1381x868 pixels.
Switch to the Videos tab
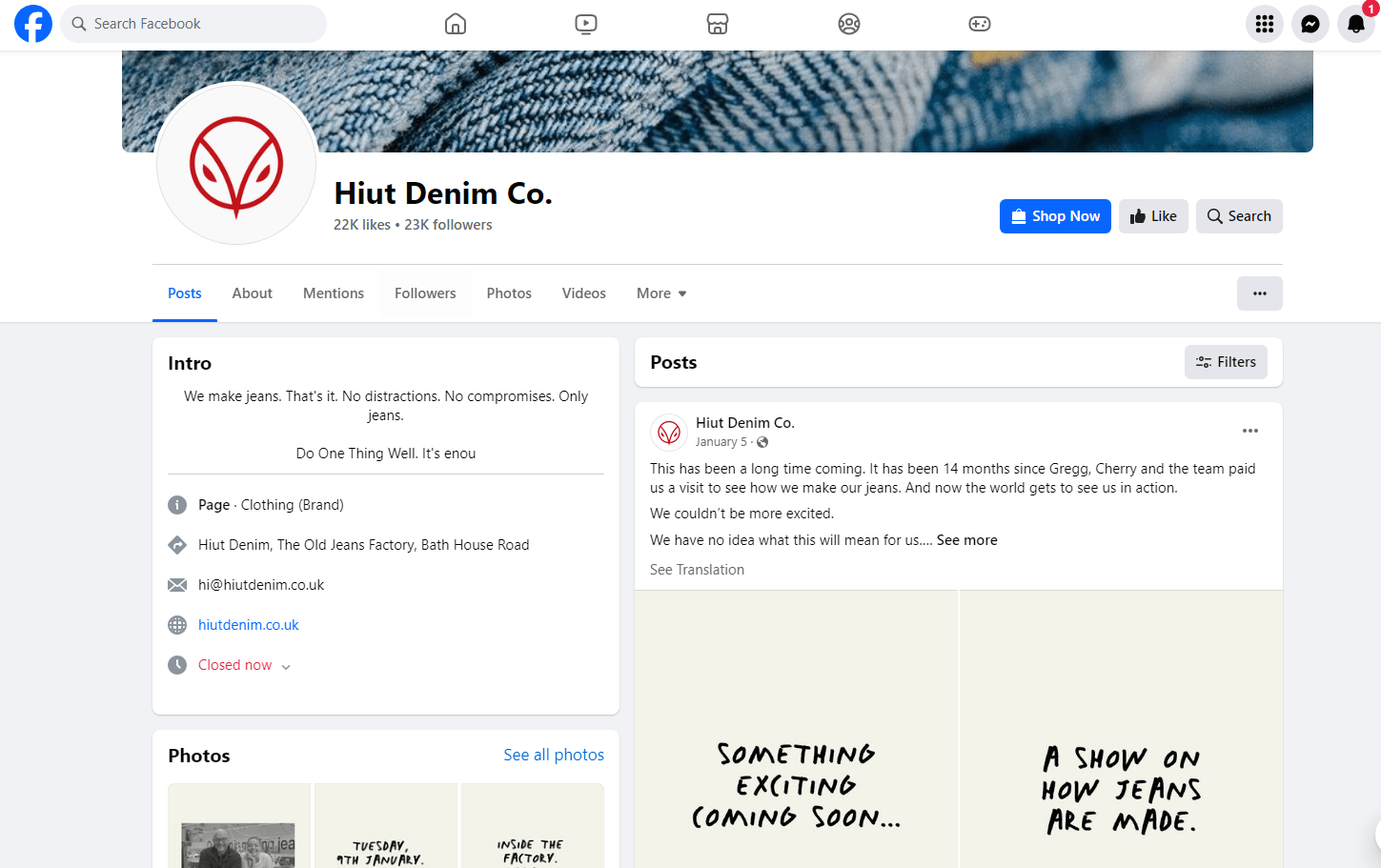[584, 293]
